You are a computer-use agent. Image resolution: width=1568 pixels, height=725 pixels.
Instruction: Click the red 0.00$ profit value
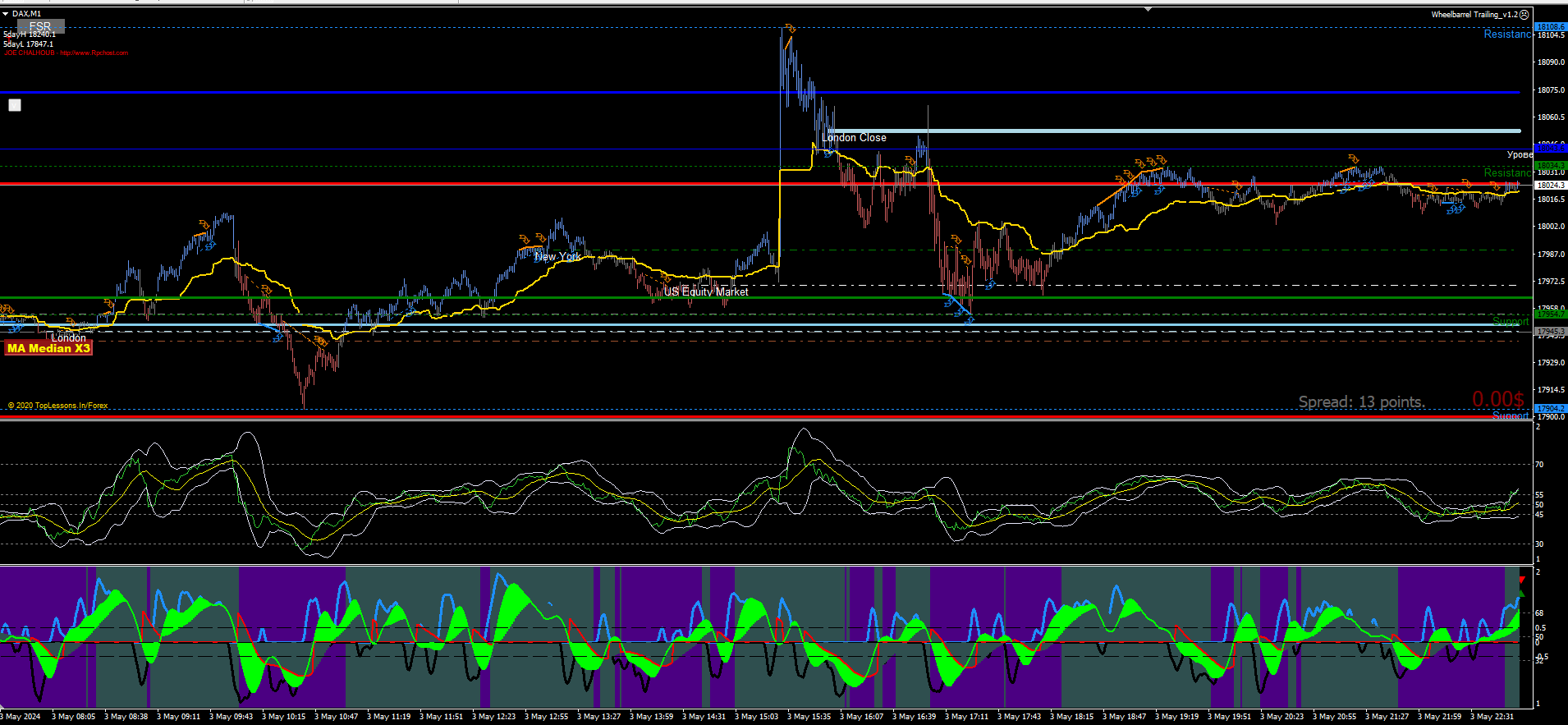coord(1497,399)
